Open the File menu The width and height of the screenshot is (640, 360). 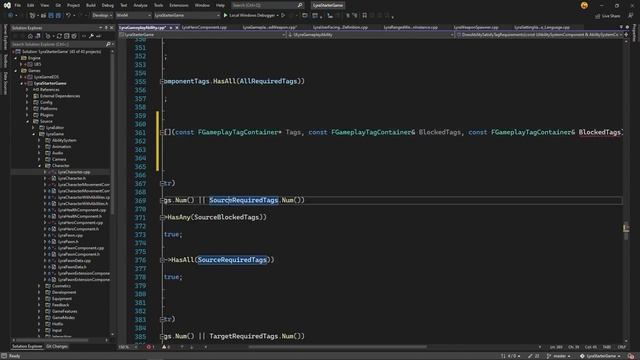pos(18,5)
